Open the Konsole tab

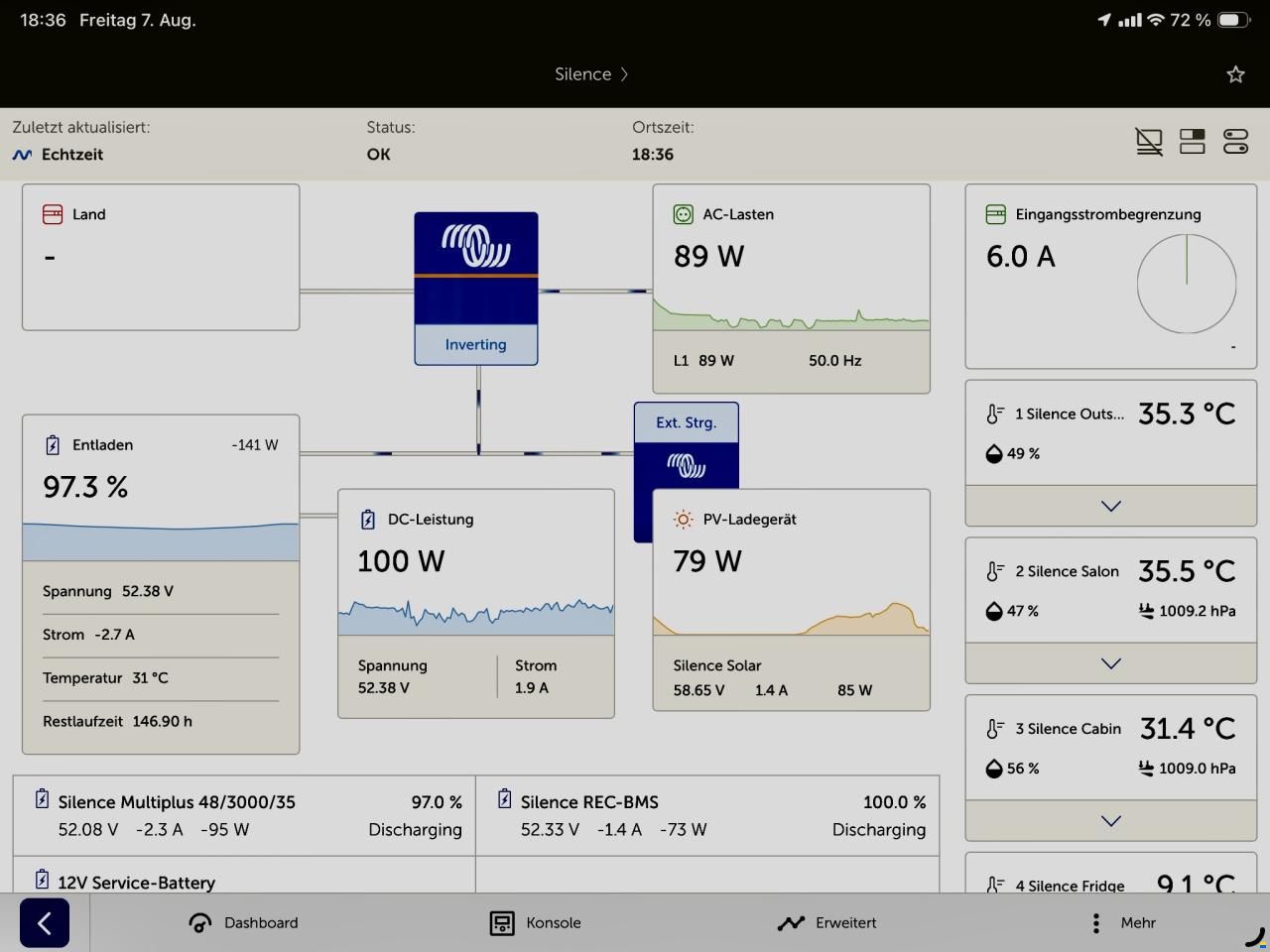point(535,923)
